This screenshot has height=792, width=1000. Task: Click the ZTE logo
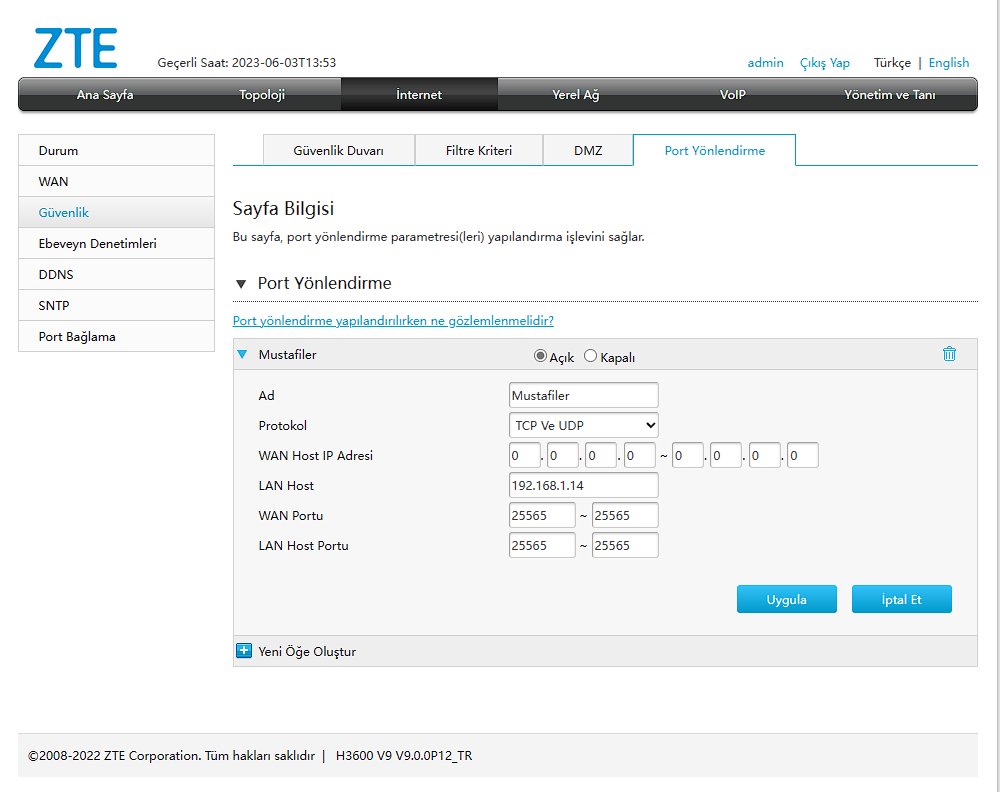click(x=75, y=48)
